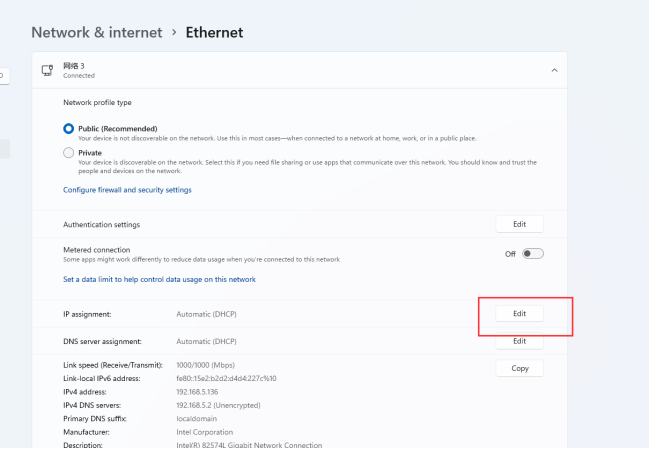Image resolution: width=649 pixels, height=449 pixels.
Task: Click the network 3 Connected header row
Action: [x=300, y=70]
